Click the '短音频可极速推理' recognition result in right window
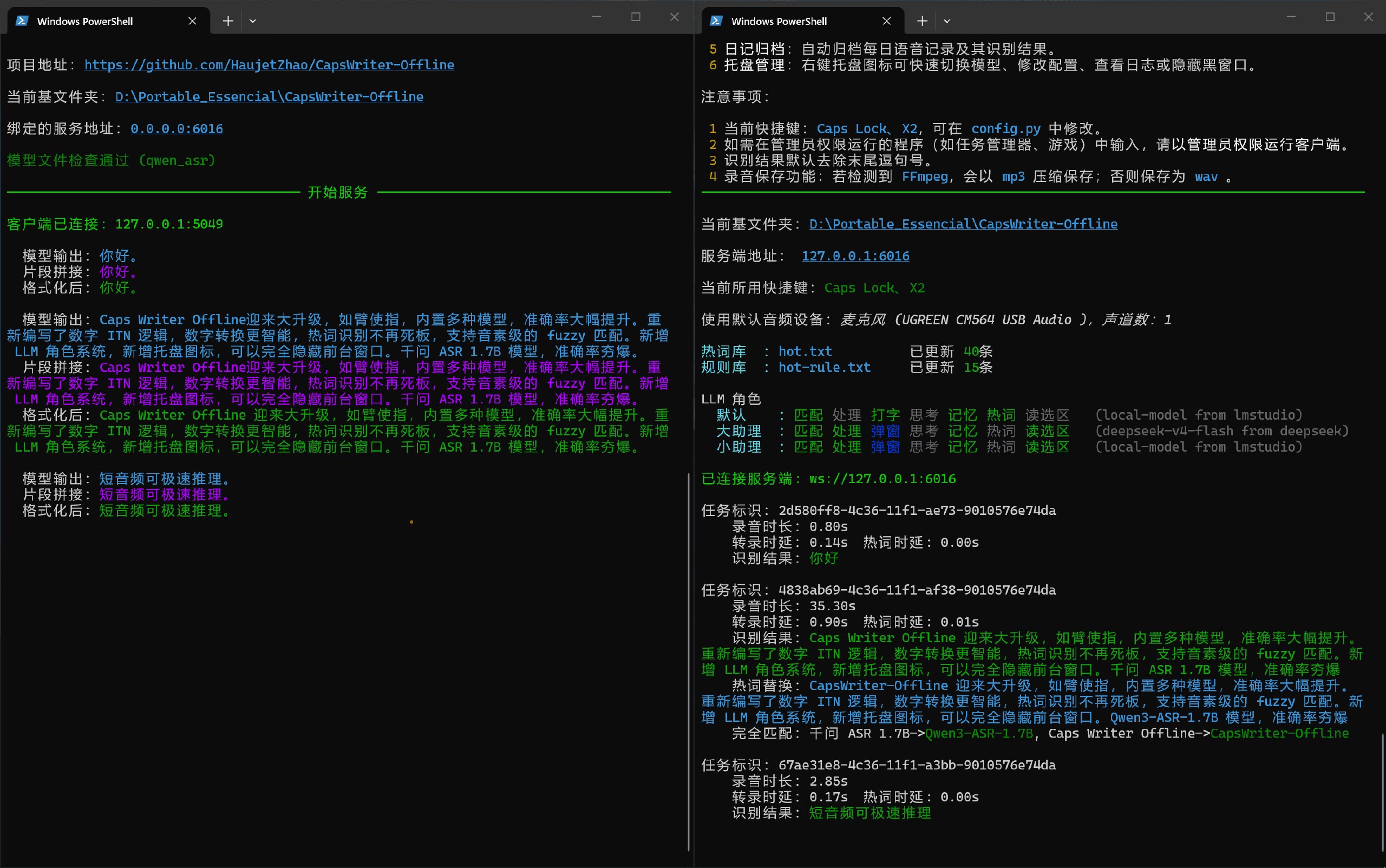This screenshot has height=868, width=1386. click(870, 813)
